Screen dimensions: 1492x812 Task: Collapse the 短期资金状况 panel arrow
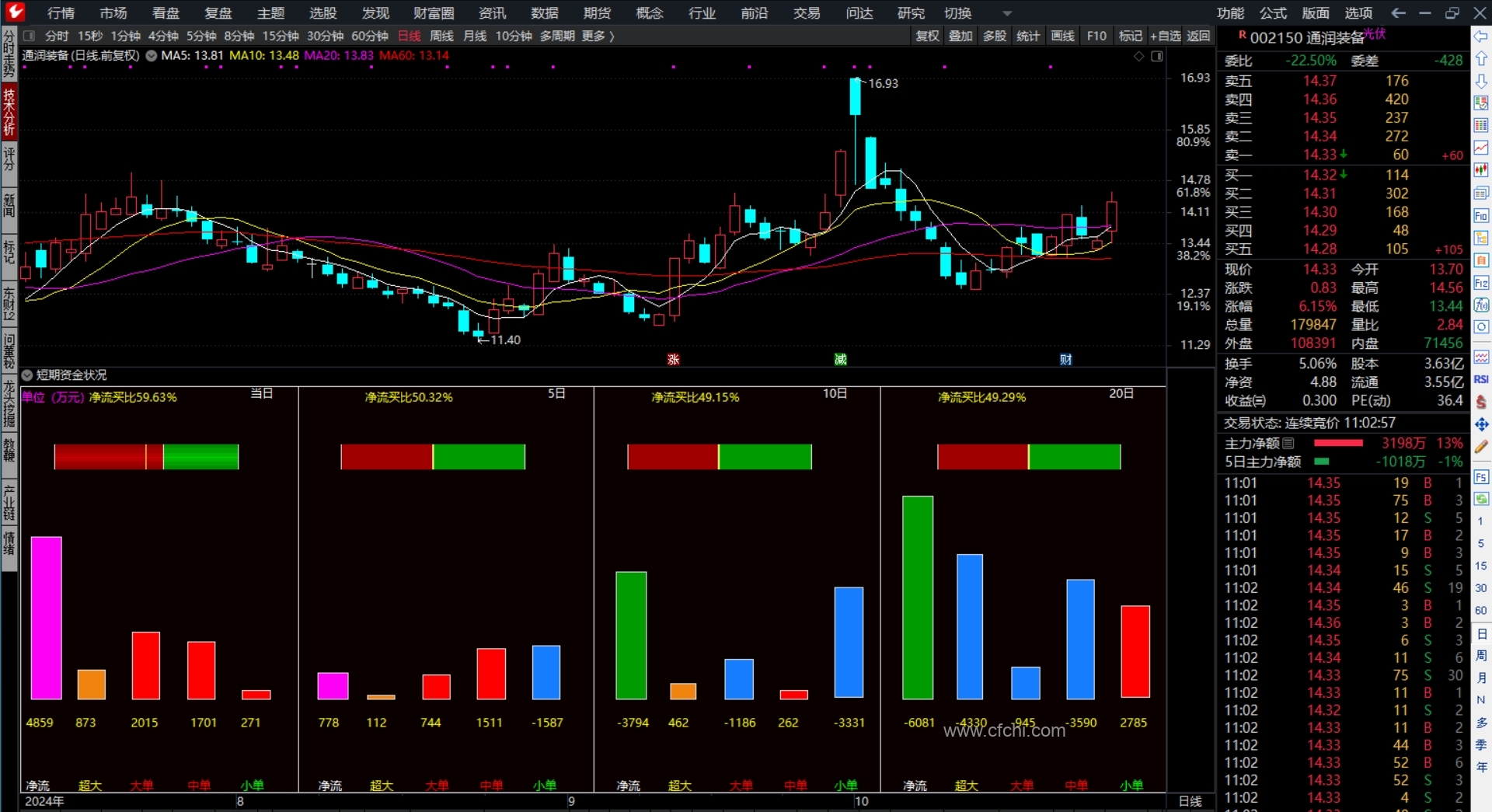[27, 375]
